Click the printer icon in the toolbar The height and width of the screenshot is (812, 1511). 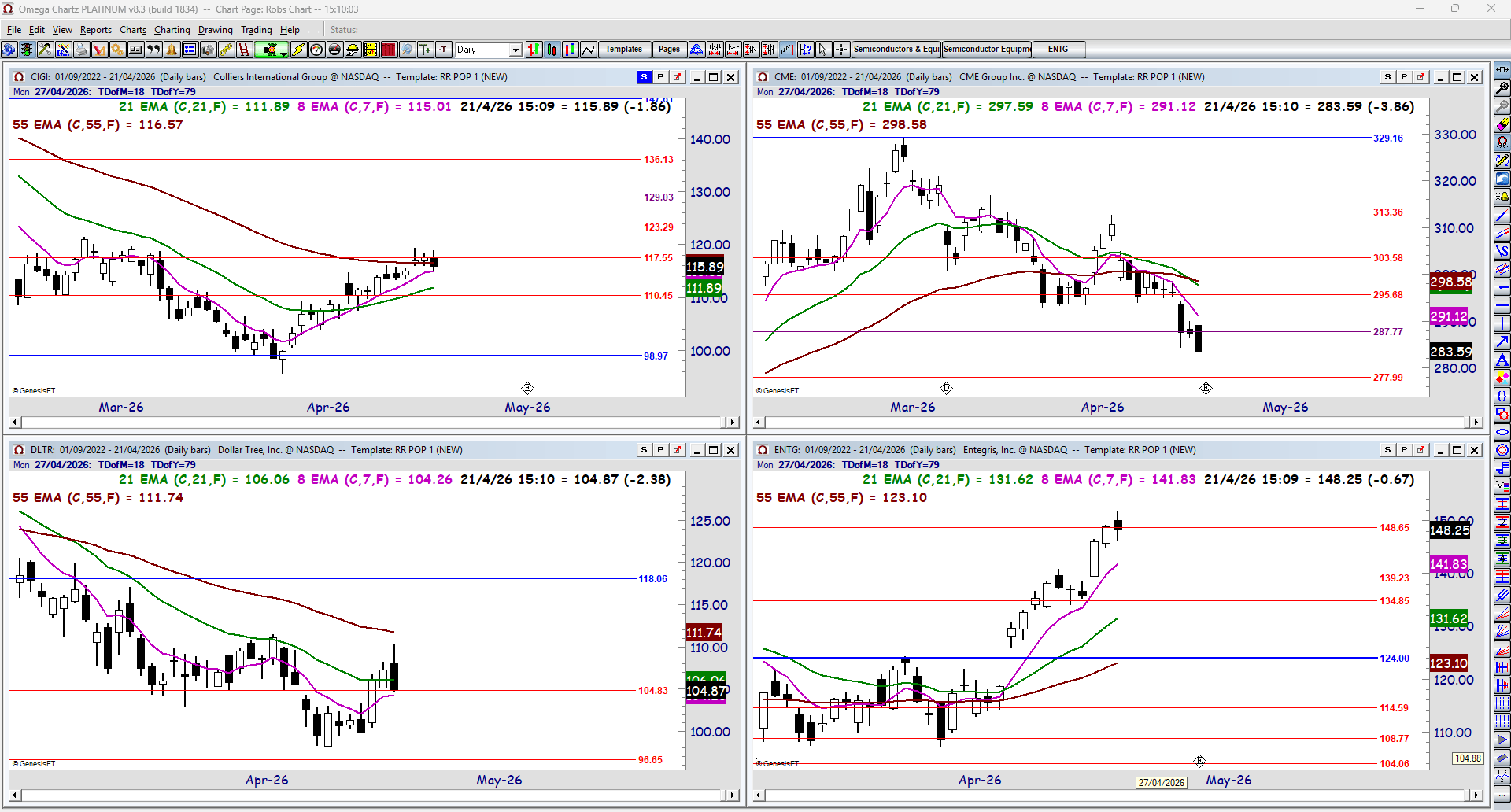81,50
